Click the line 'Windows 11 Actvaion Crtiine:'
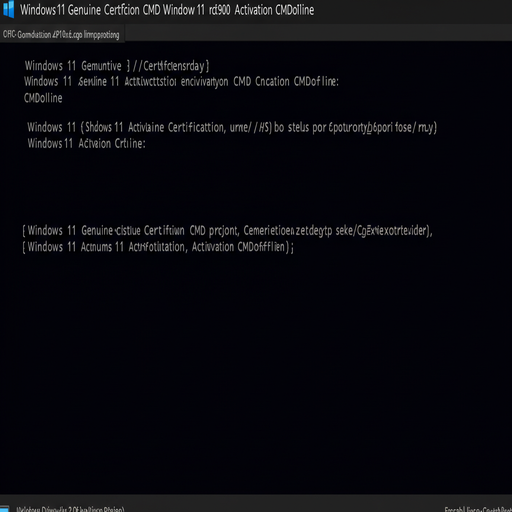 [86, 144]
